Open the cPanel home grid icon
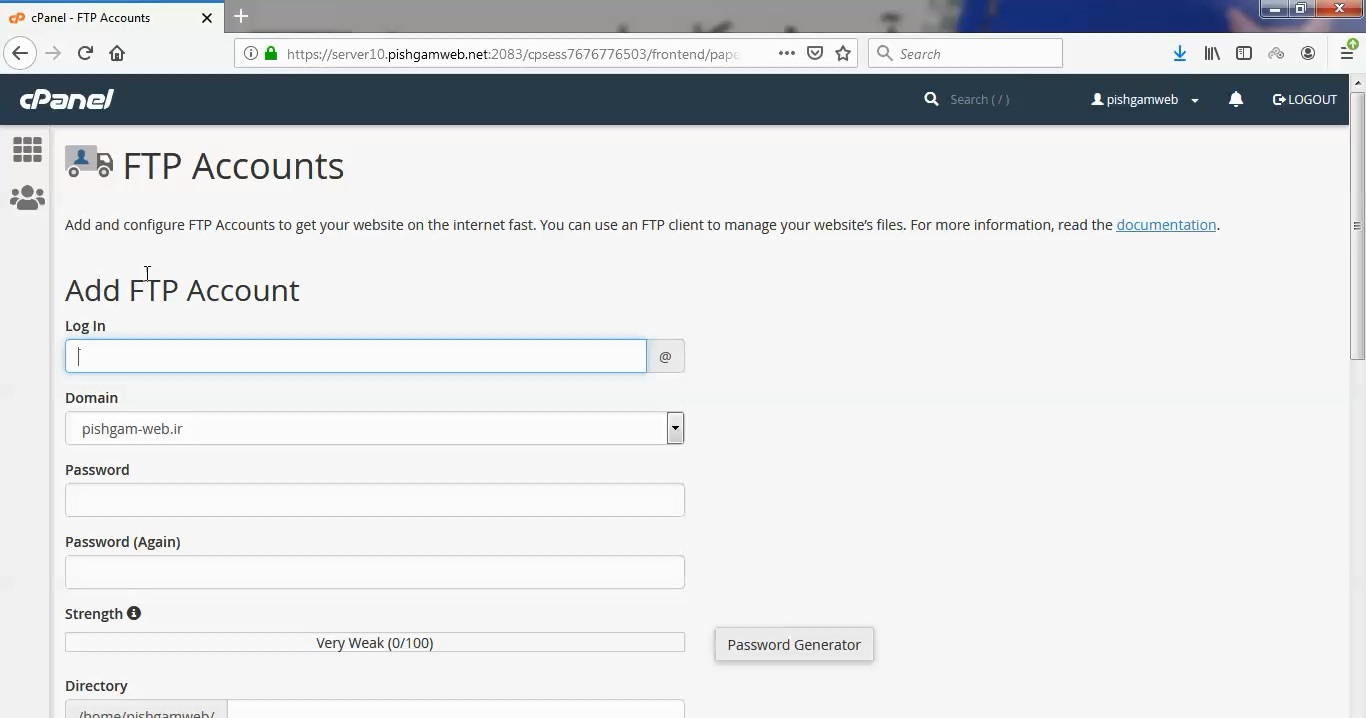This screenshot has width=1366, height=718. pyautogui.click(x=27, y=150)
